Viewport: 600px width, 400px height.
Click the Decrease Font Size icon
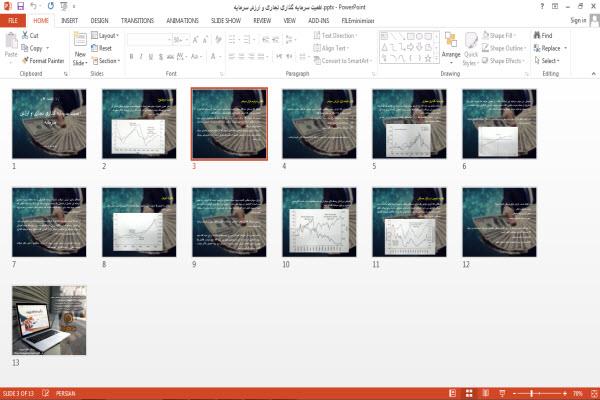205,40
